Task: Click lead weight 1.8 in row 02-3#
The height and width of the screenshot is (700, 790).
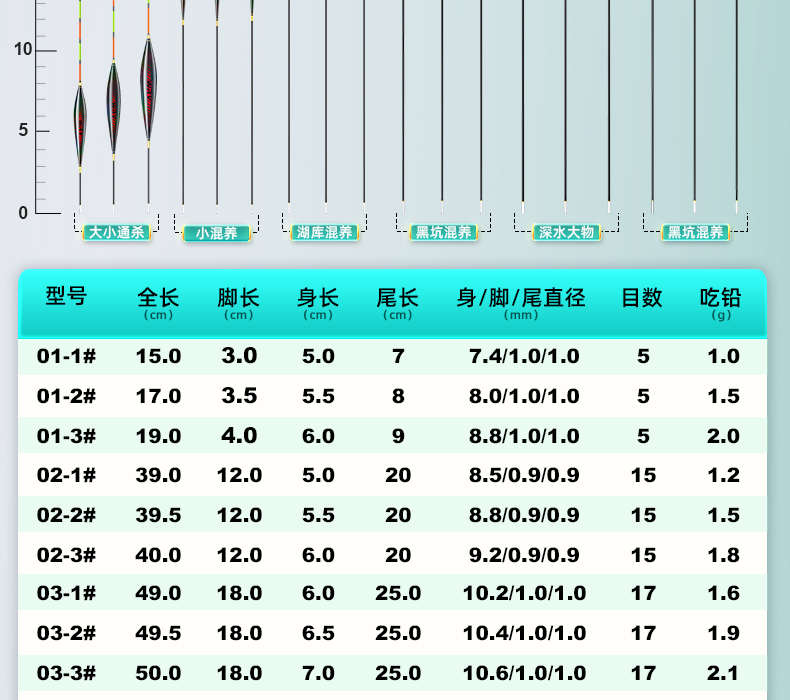Action: (723, 555)
